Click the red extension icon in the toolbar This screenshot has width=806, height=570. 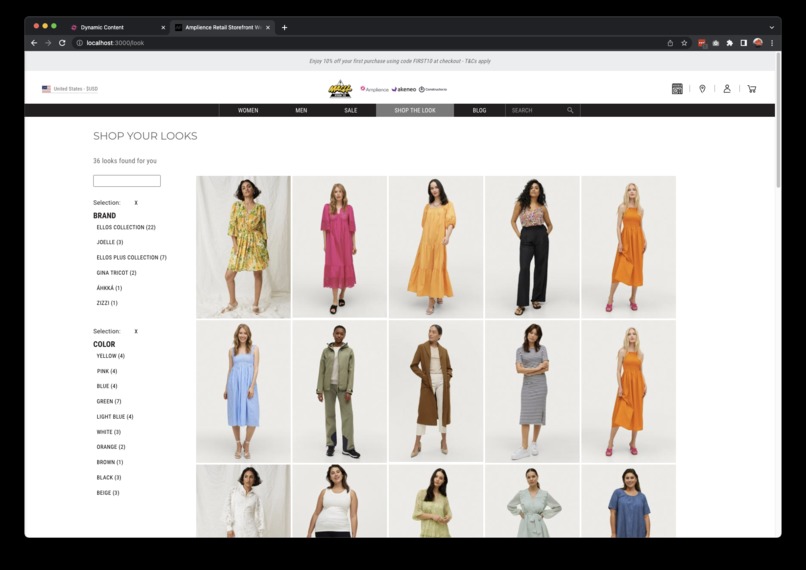coord(702,43)
